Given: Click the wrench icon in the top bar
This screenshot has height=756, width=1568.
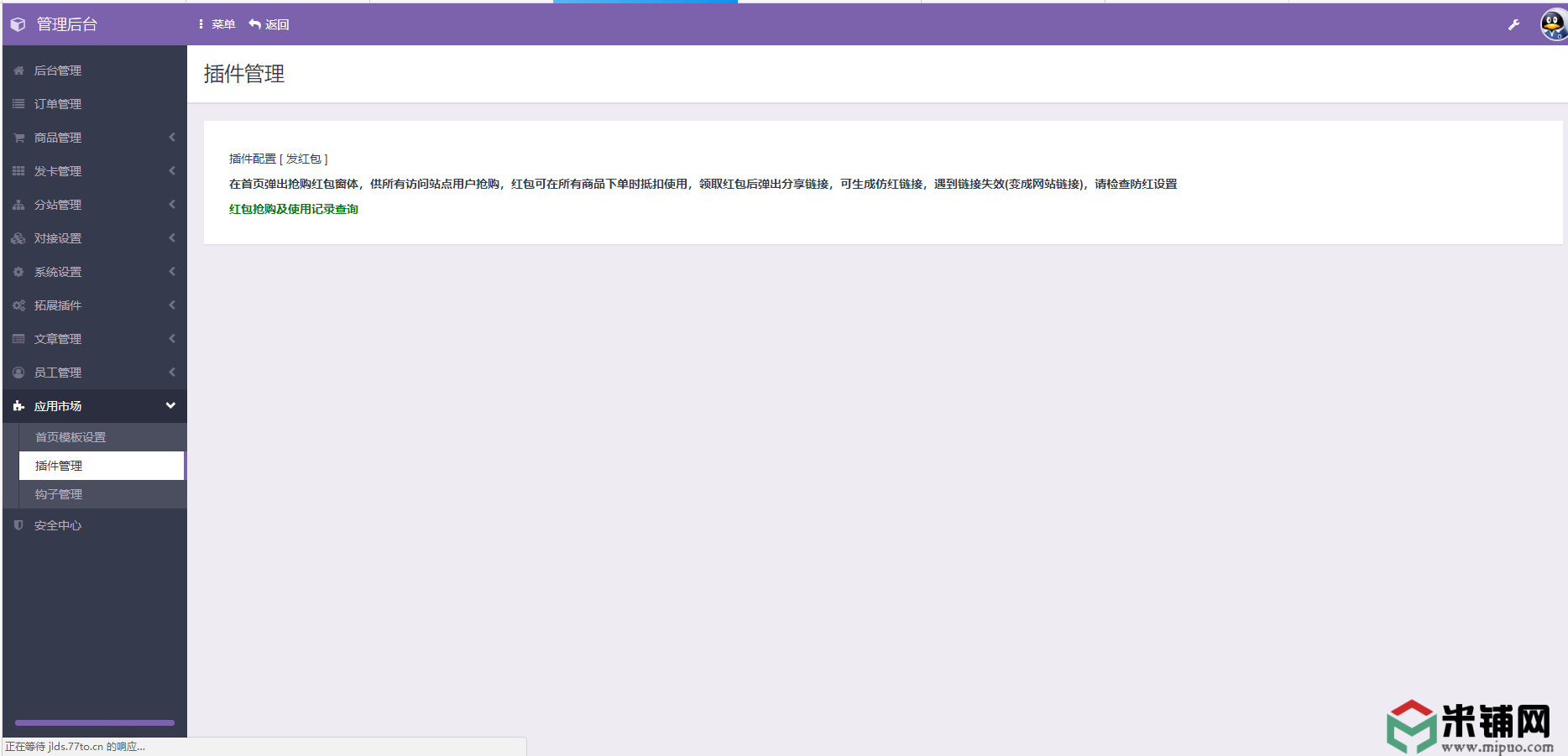Looking at the screenshot, I should [1514, 25].
